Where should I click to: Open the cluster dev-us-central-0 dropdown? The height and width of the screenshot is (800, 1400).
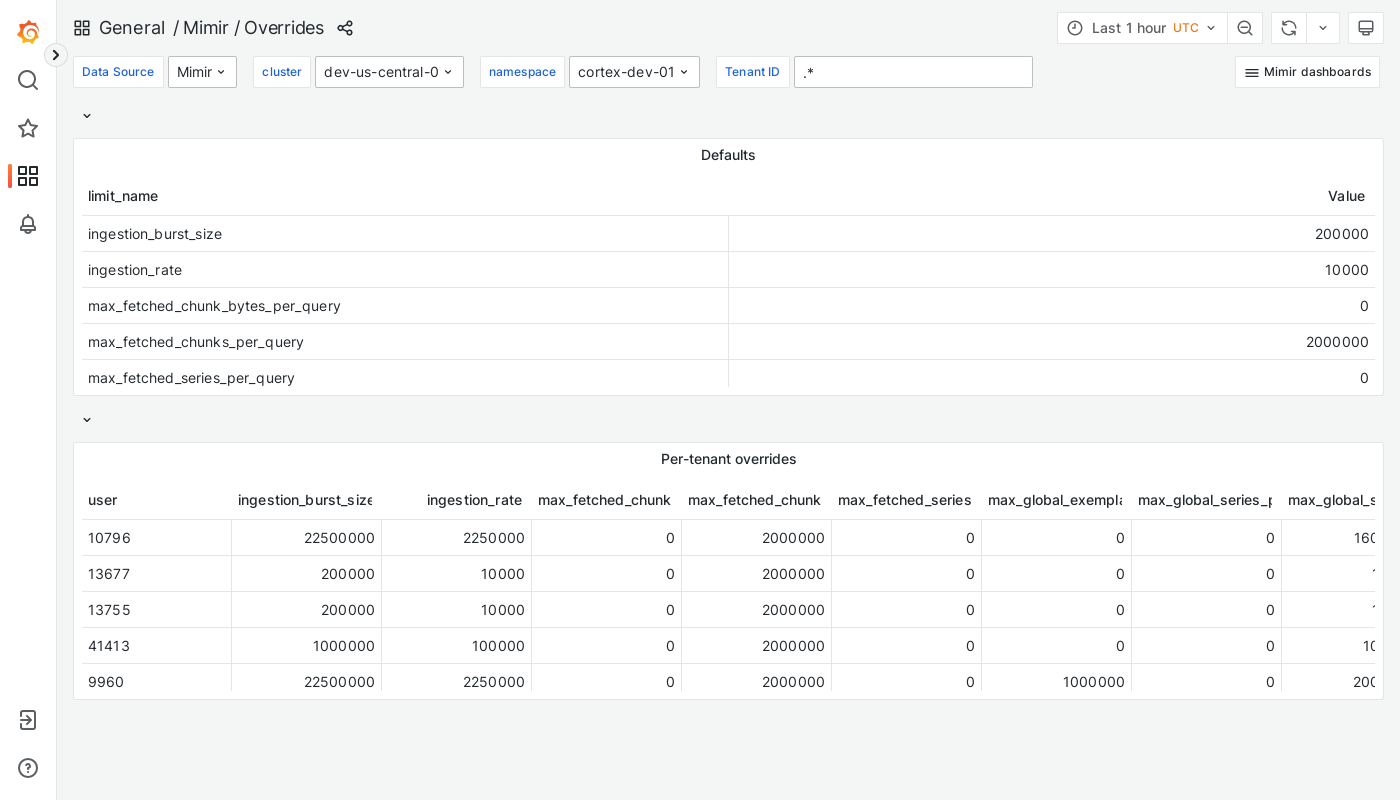pyautogui.click(x=389, y=72)
